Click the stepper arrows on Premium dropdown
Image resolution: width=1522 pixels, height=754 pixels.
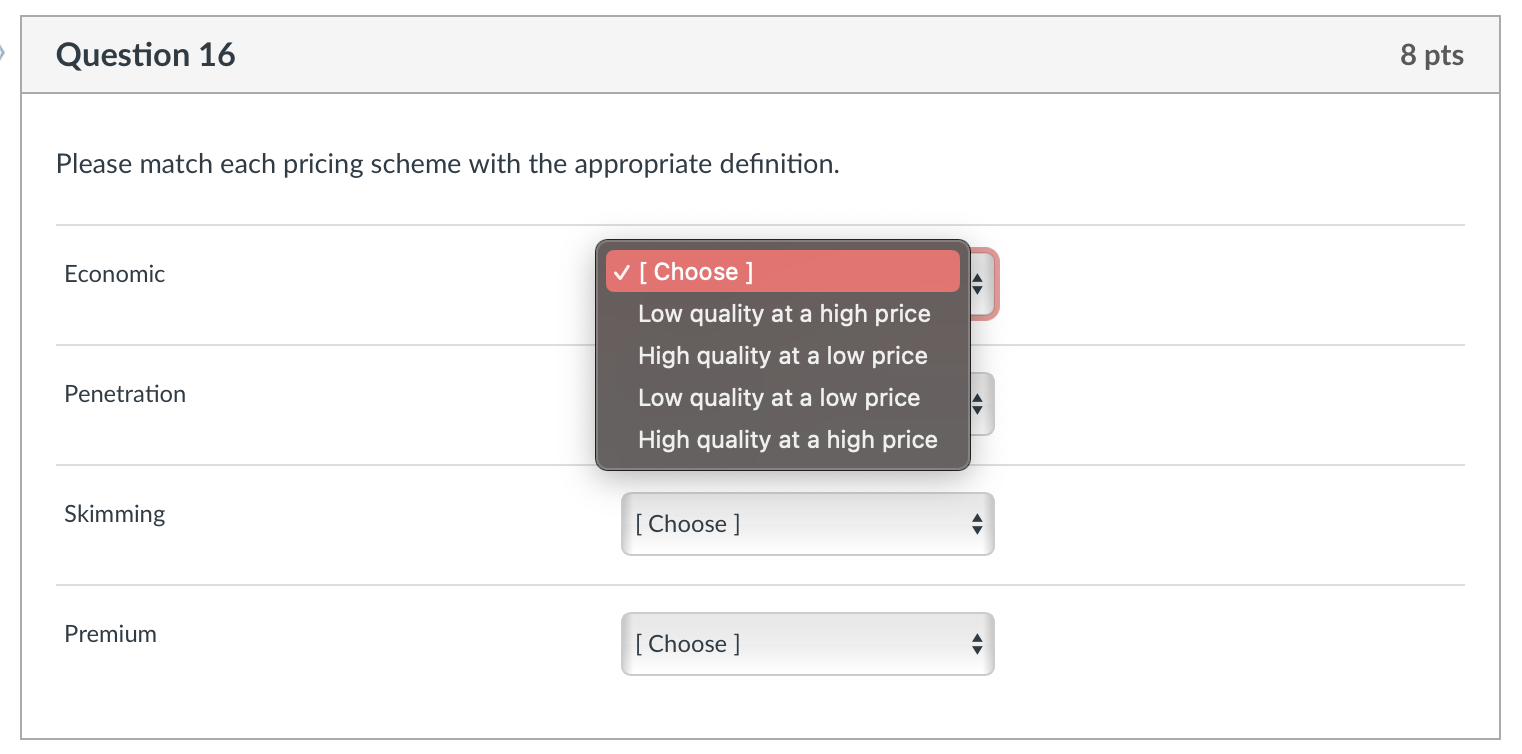pos(977,644)
